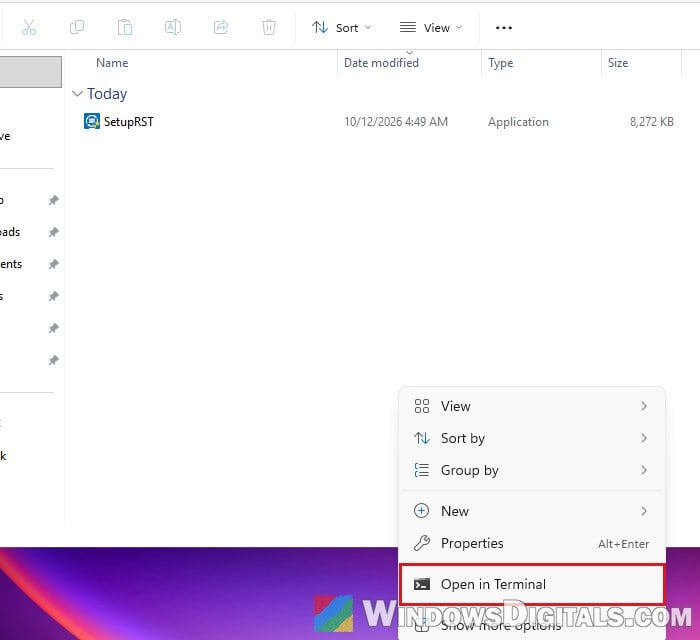This screenshot has width=700, height=640.
Task: Click the Share icon in toolbar
Action: pyautogui.click(x=221, y=27)
